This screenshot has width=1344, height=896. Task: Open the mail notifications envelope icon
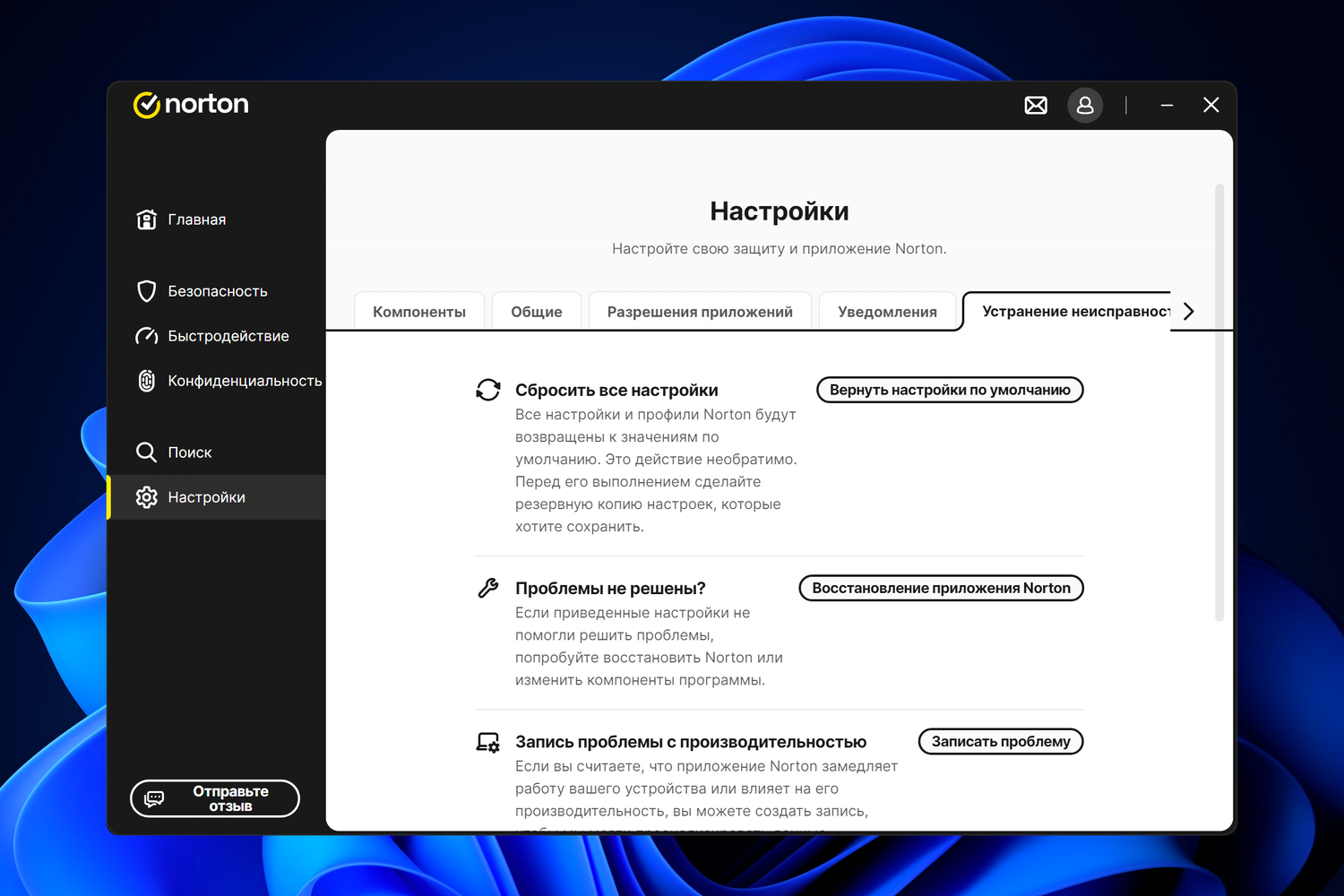(1036, 106)
